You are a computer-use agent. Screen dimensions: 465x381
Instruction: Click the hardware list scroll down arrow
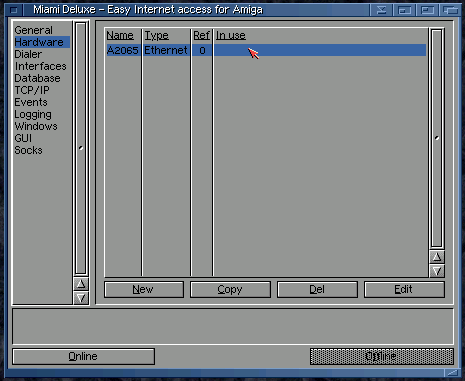[x=437, y=271]
